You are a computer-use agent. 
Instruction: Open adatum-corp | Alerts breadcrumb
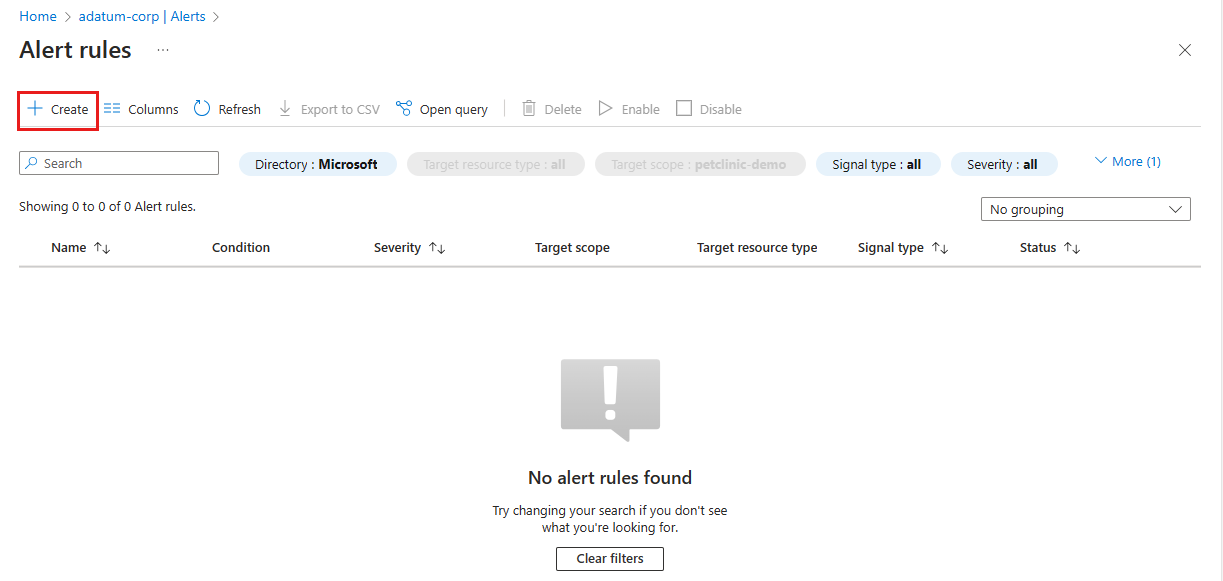tap(142, 16)
